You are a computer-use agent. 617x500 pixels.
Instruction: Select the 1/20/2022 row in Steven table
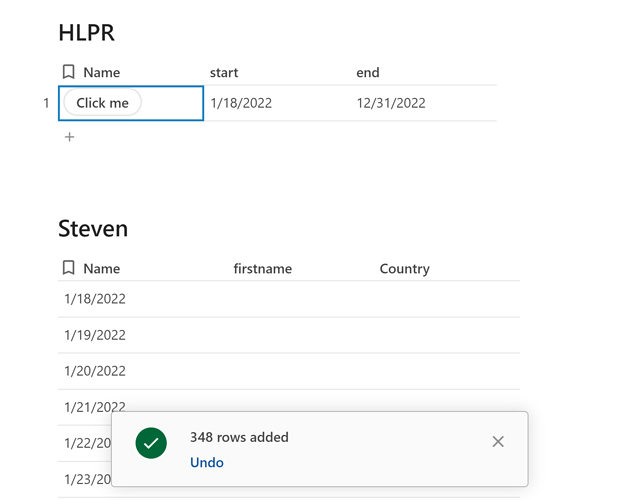(x=289, y=371)
